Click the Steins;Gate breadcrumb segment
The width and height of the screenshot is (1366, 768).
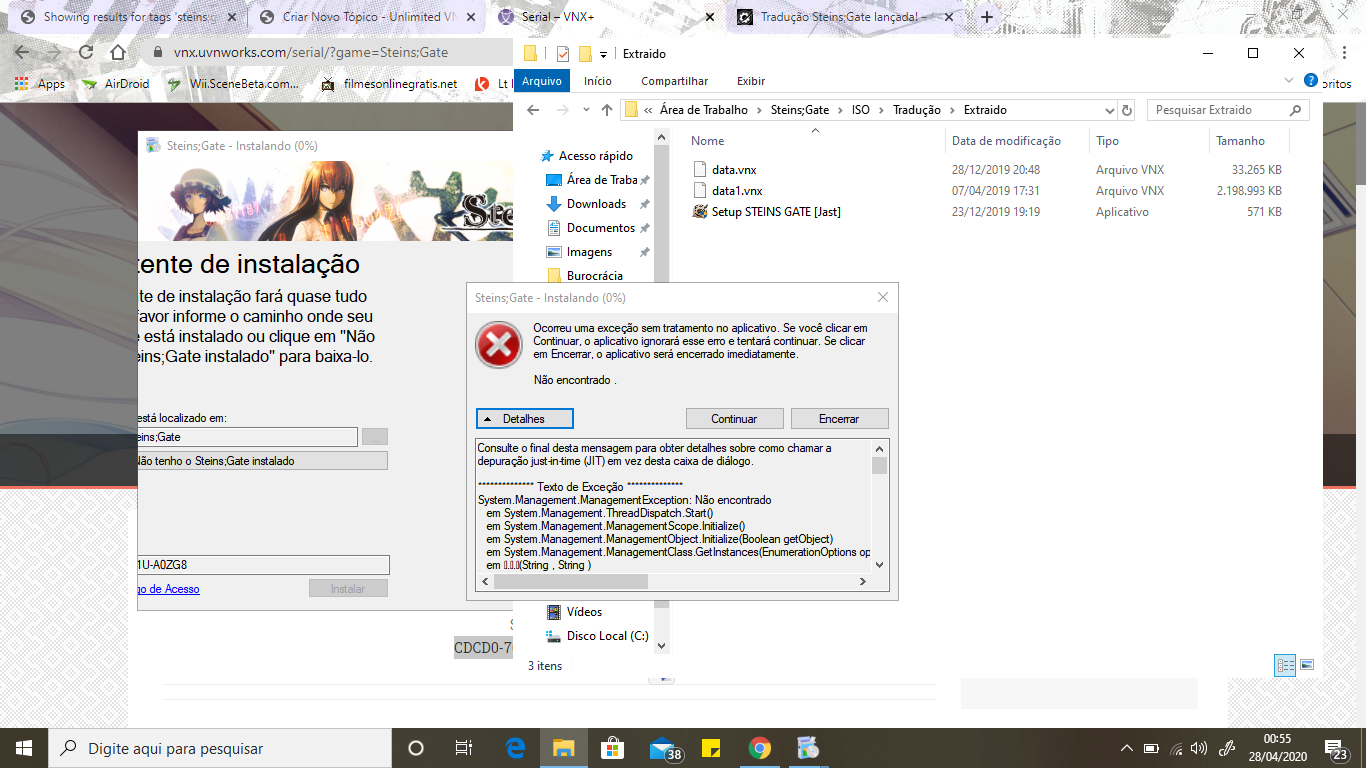click(x=799, y=110)
